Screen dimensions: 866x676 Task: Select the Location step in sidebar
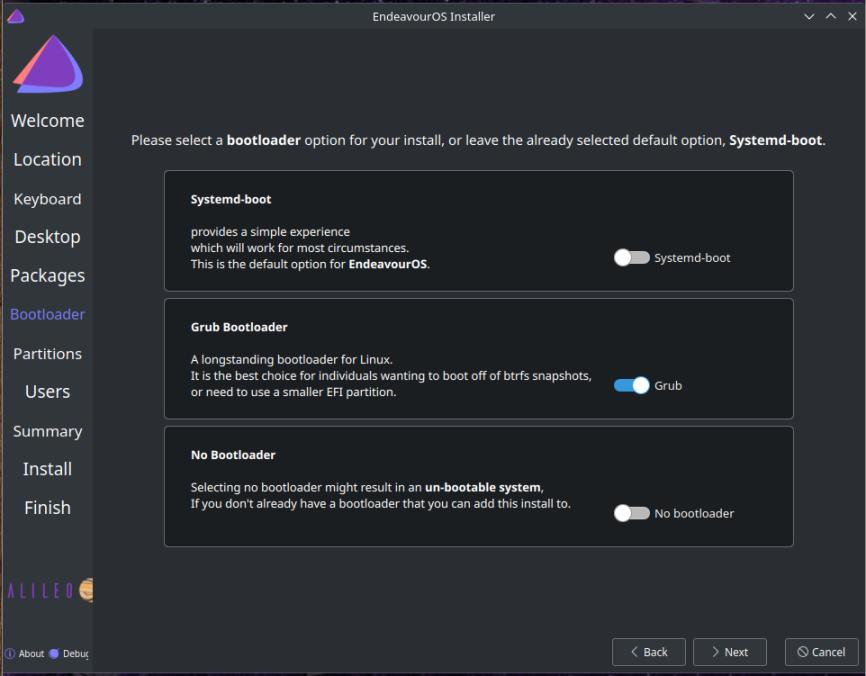click(47, 159)
